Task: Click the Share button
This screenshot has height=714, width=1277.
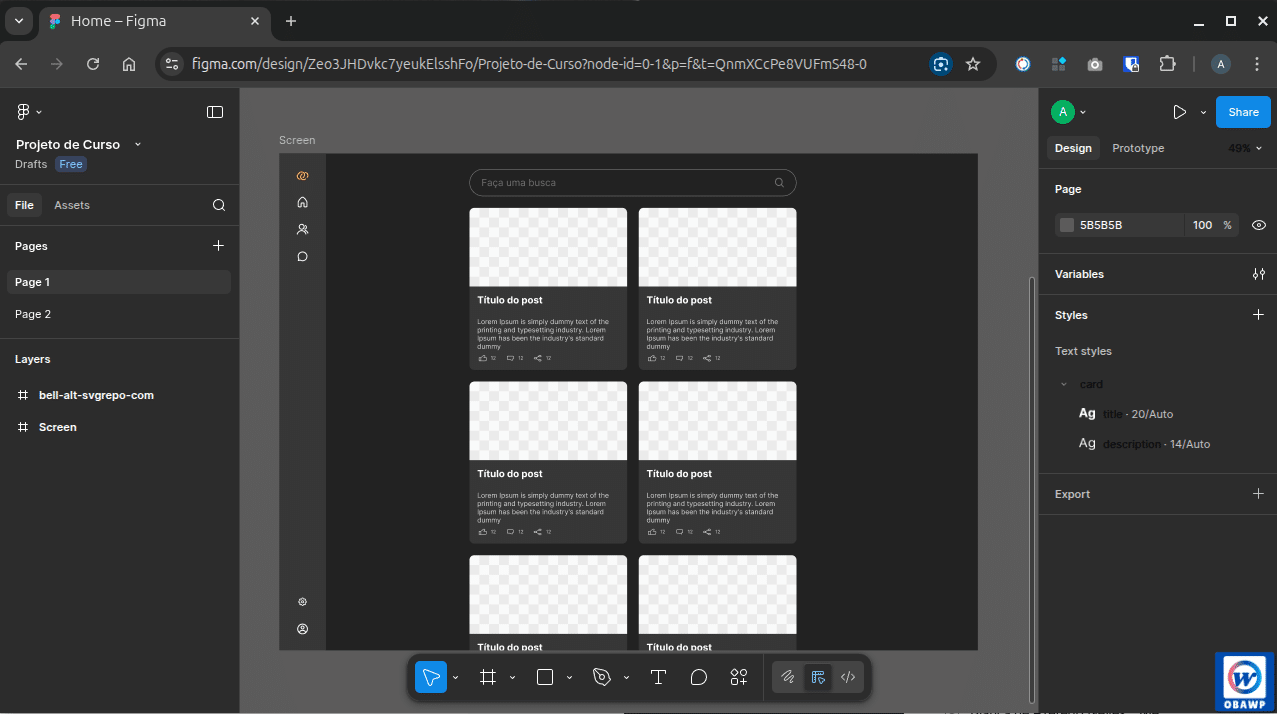Action: pos(1242,112)
